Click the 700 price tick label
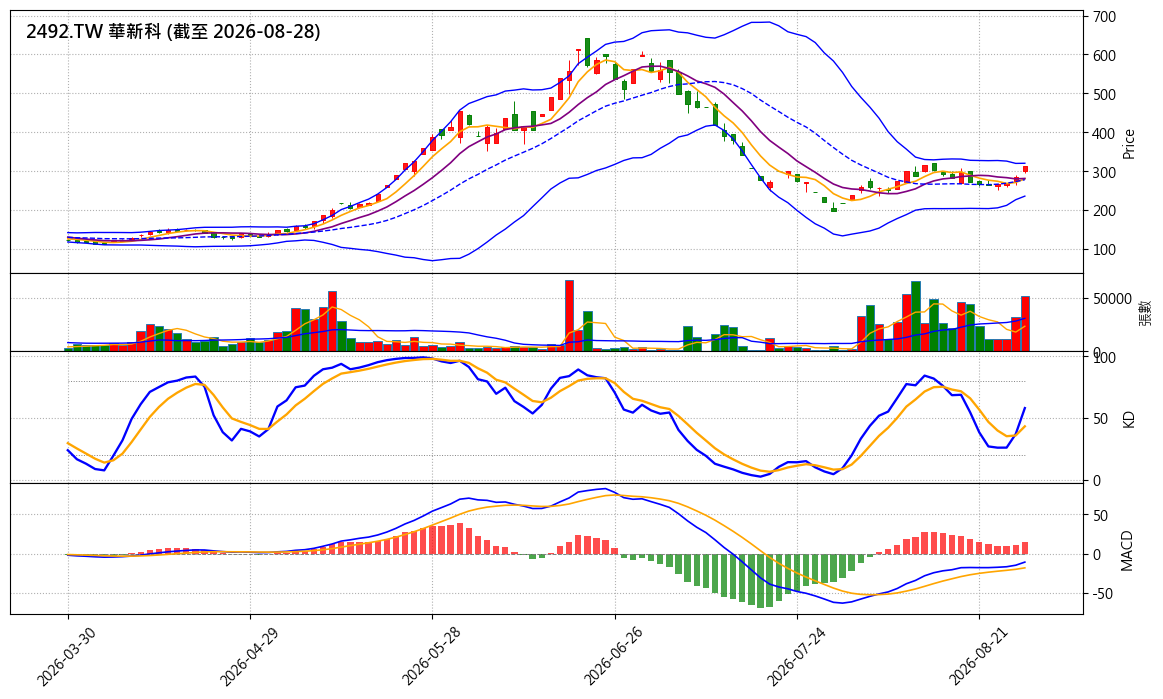 coord(1104,16)
